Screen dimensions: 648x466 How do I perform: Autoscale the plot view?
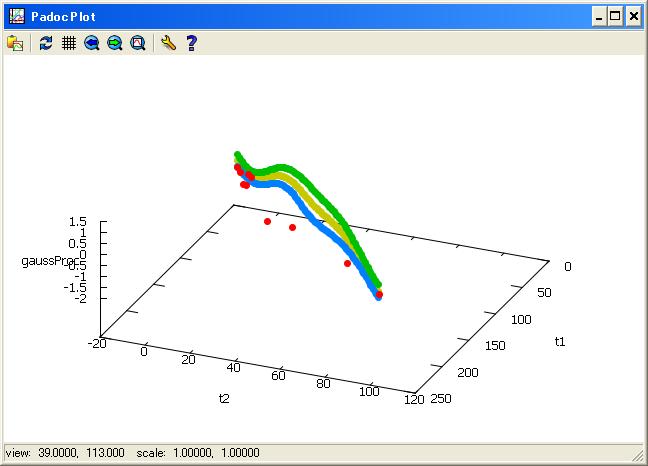pyautogui.click(x=138, y=43)
